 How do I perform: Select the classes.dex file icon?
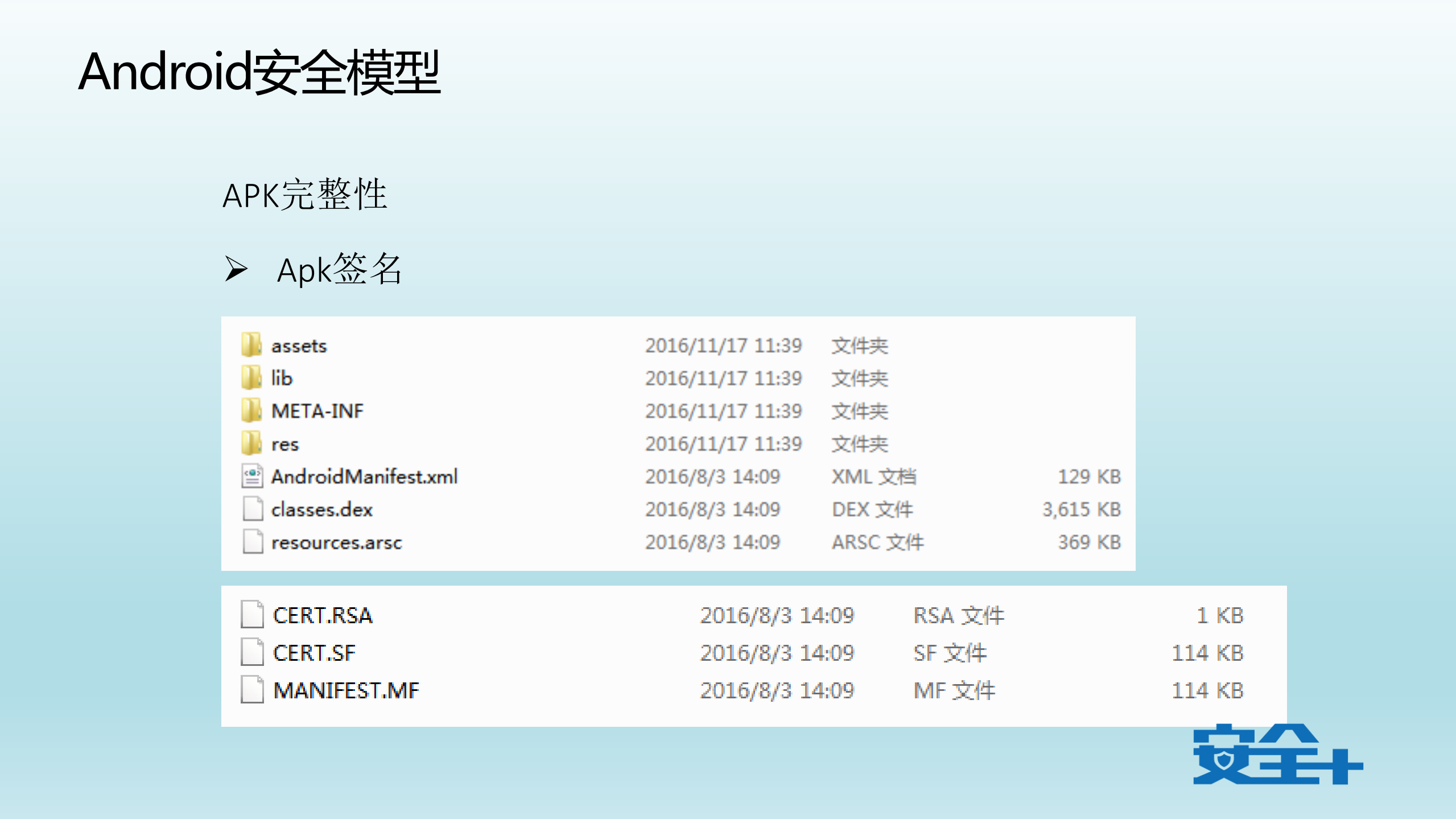pyautogui.click(x=252, y=509)
